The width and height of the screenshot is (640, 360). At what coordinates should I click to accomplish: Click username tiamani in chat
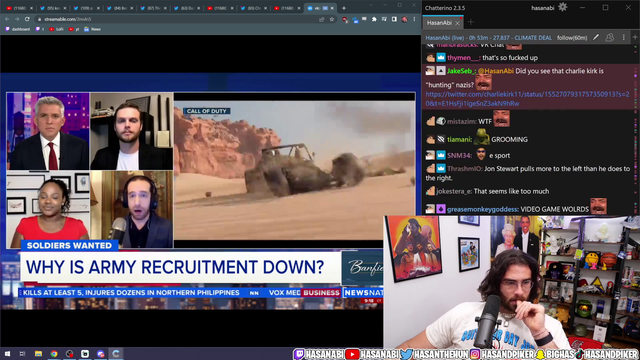[459, 140]
